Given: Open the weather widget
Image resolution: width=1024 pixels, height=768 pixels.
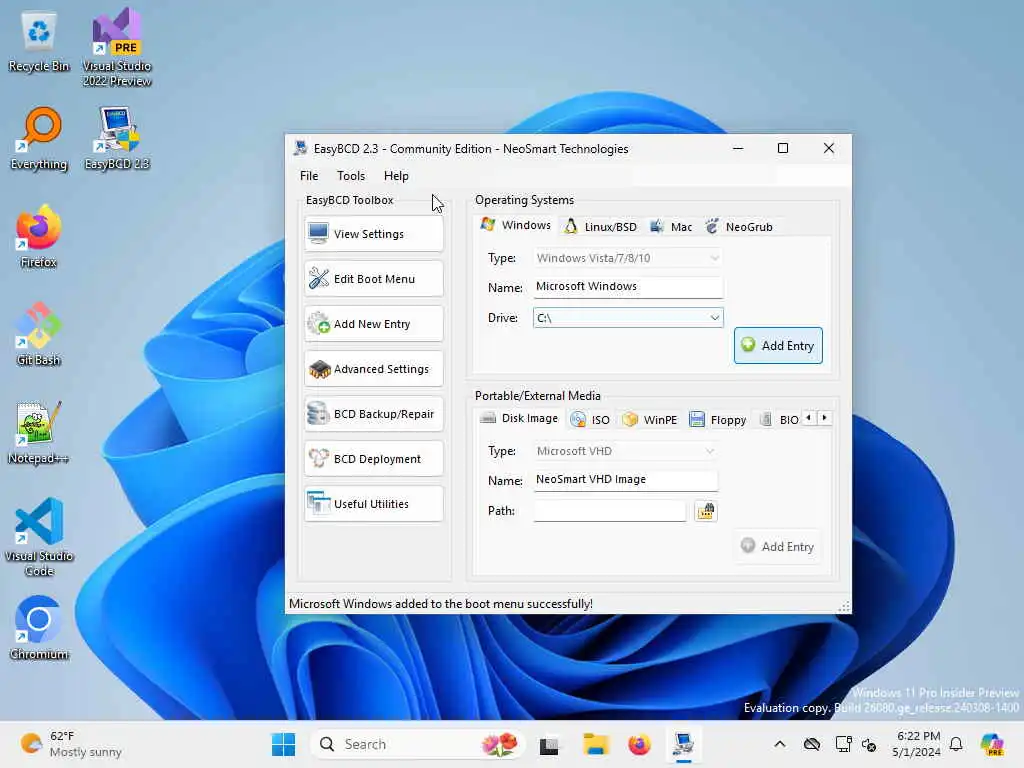Looking at the screenshot, I should (71, 744).
